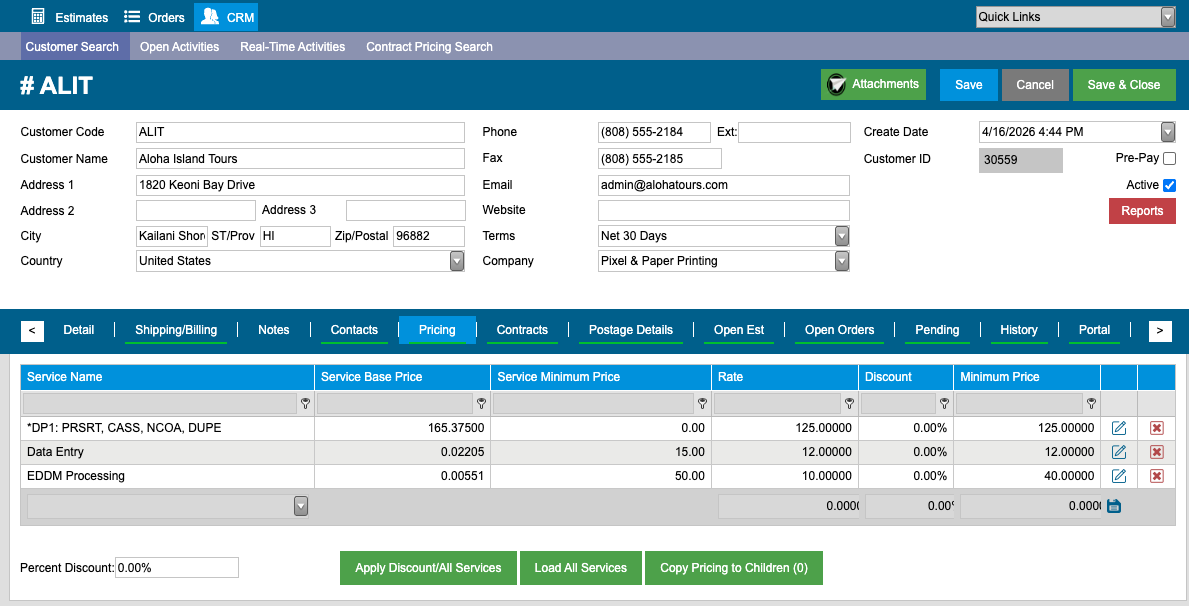Click the save disk icon in new pricing row

(1114, 506)
